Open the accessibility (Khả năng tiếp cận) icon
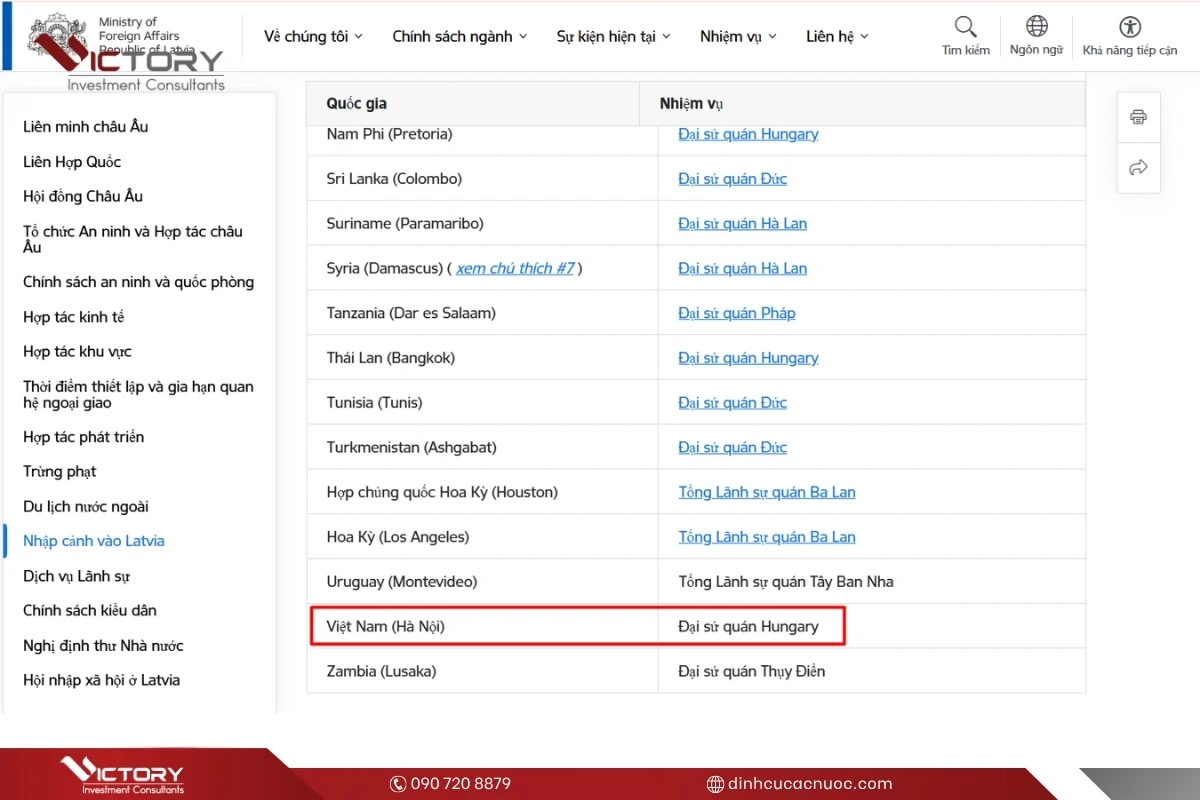This screenshot has width=1200, height=800. point(1130,27)
